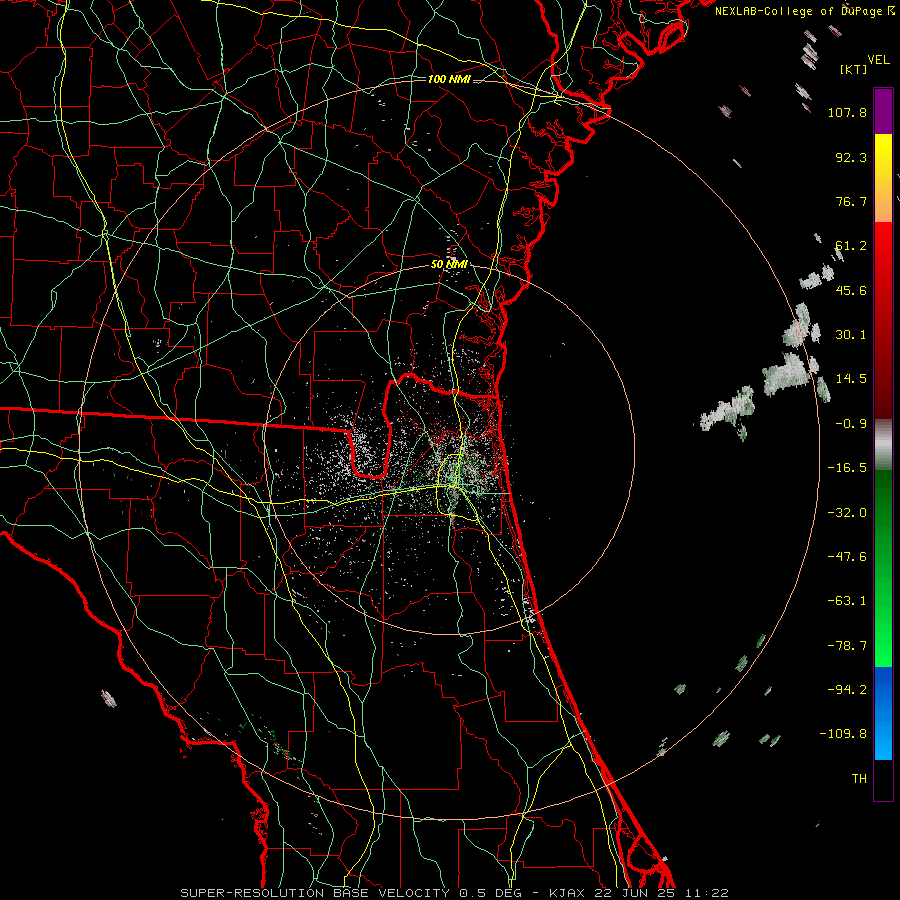The height and width of the screenshot is (900, 900).
Task: Click the -32.0 legend value
Action: tap(847, 513)
